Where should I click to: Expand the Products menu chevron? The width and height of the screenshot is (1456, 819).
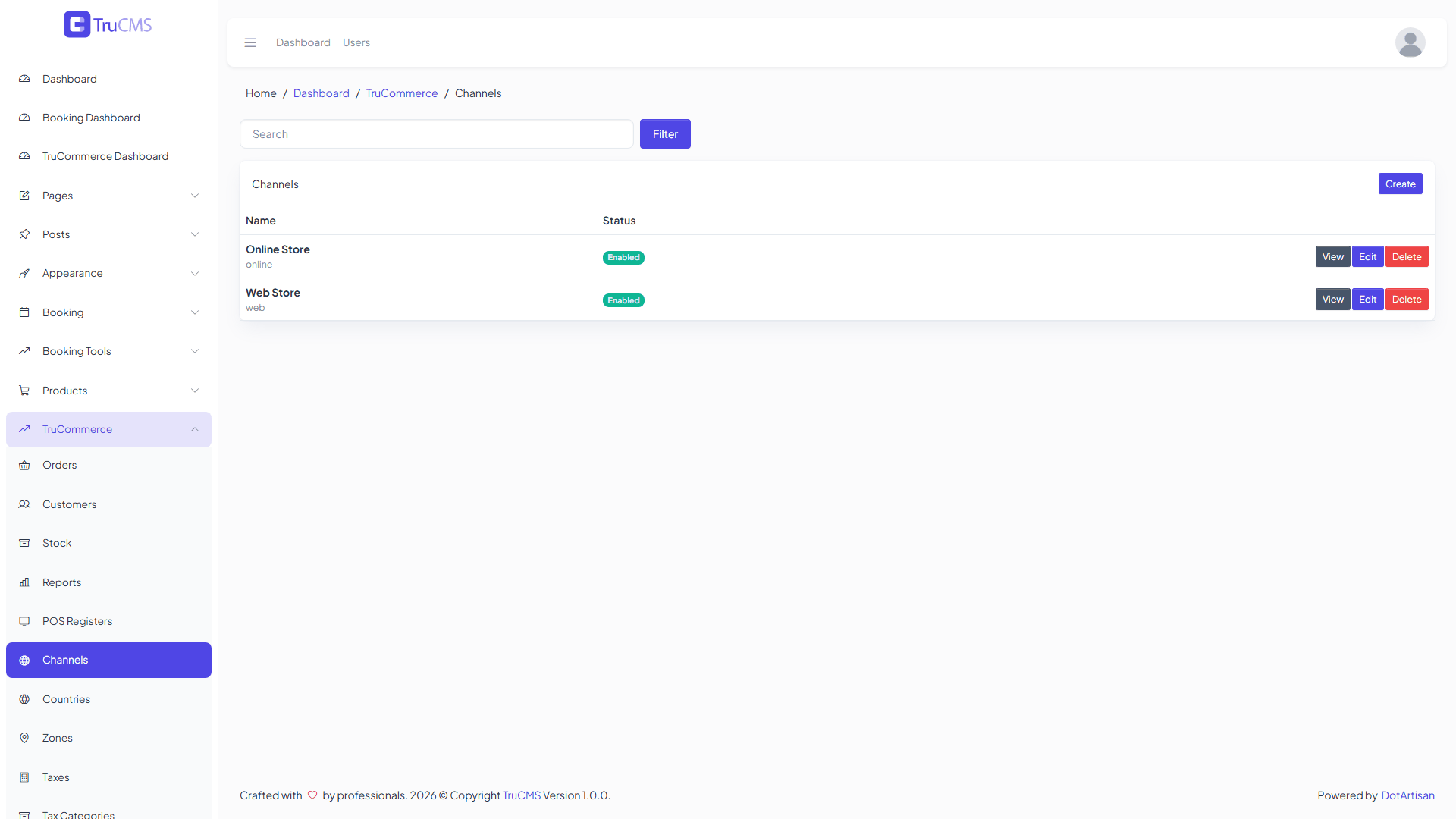pos(195,391)
